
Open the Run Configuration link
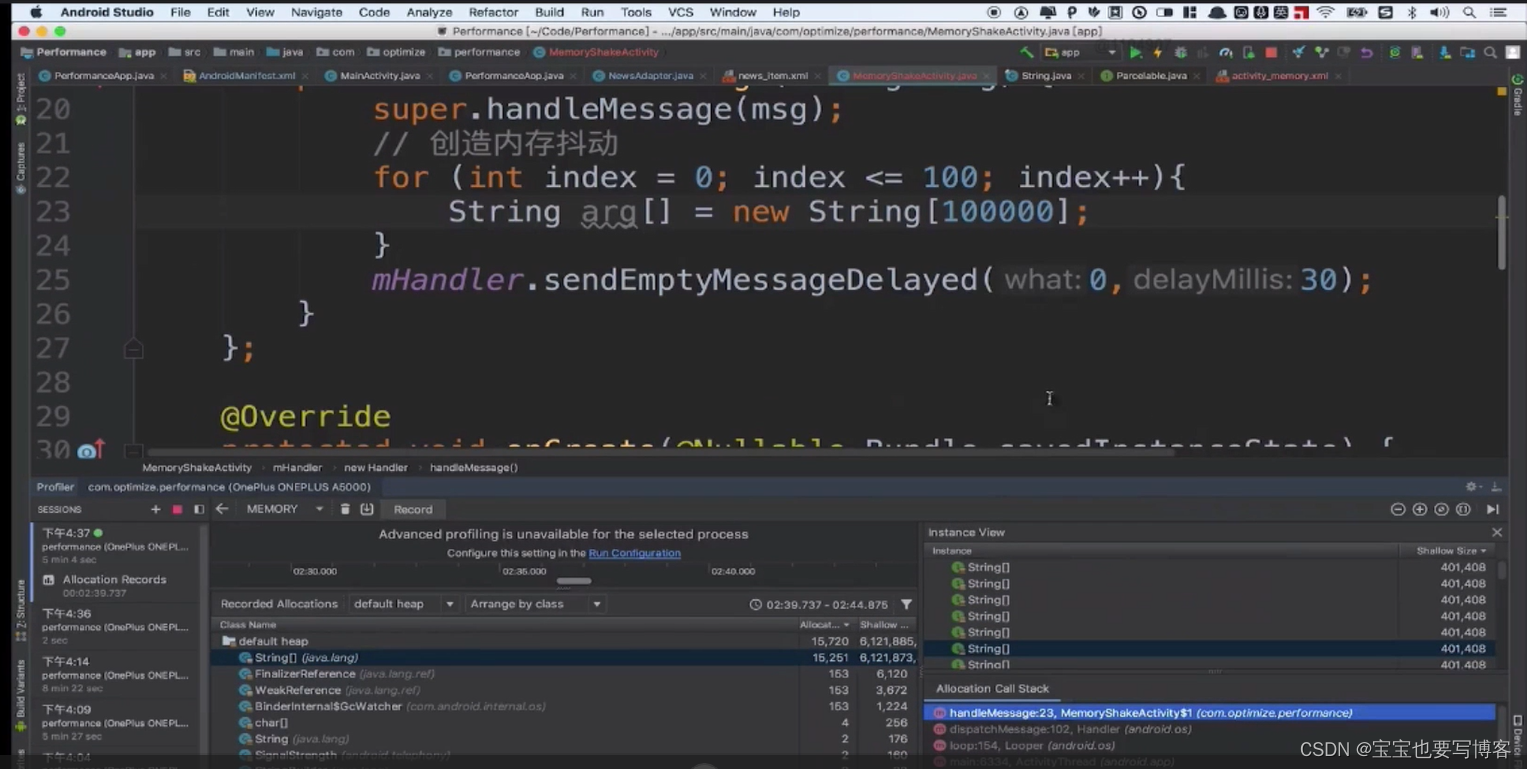point(634,553)
